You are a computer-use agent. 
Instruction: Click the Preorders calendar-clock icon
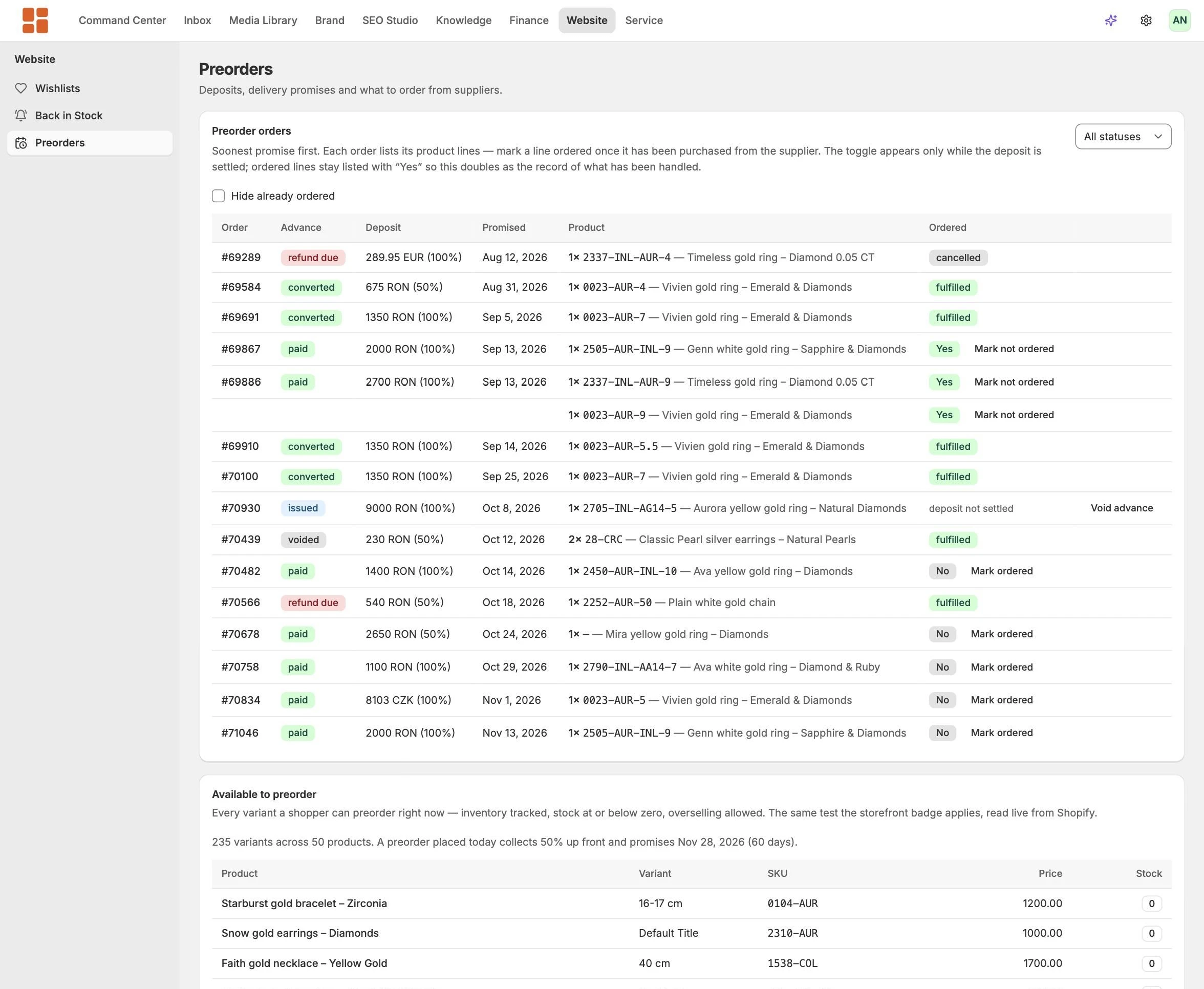pos(21,143)
